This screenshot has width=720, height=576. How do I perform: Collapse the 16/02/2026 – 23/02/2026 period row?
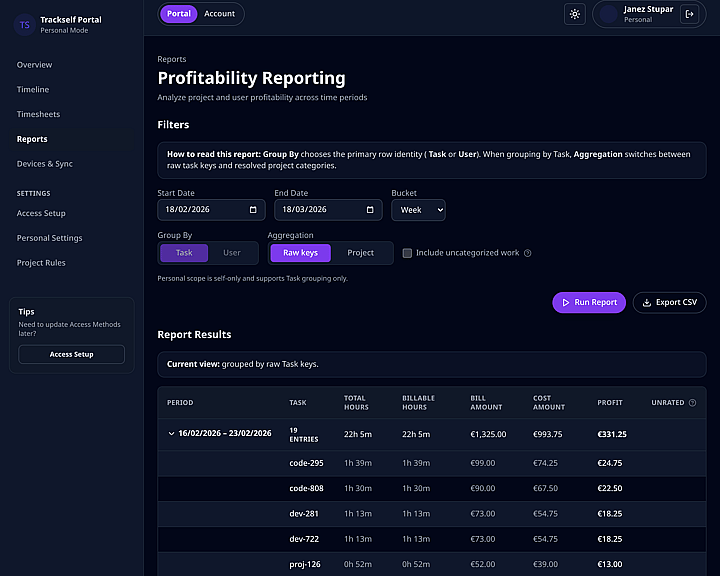[x=171, y=434]
